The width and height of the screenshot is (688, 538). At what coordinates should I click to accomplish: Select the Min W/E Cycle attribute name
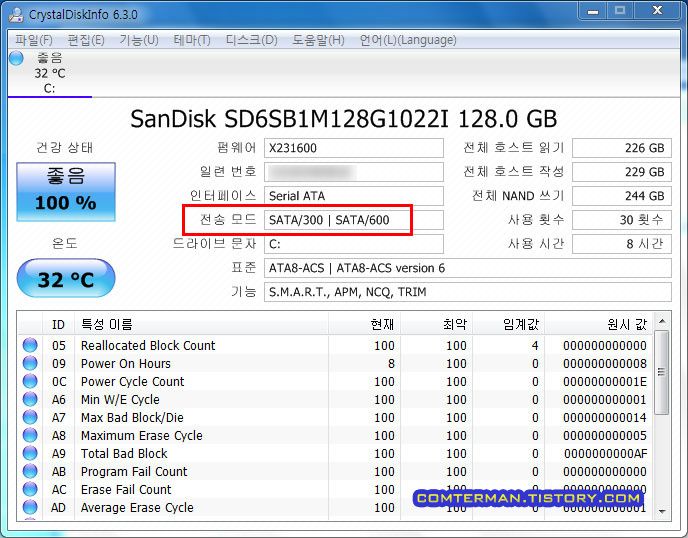(120, 399)
